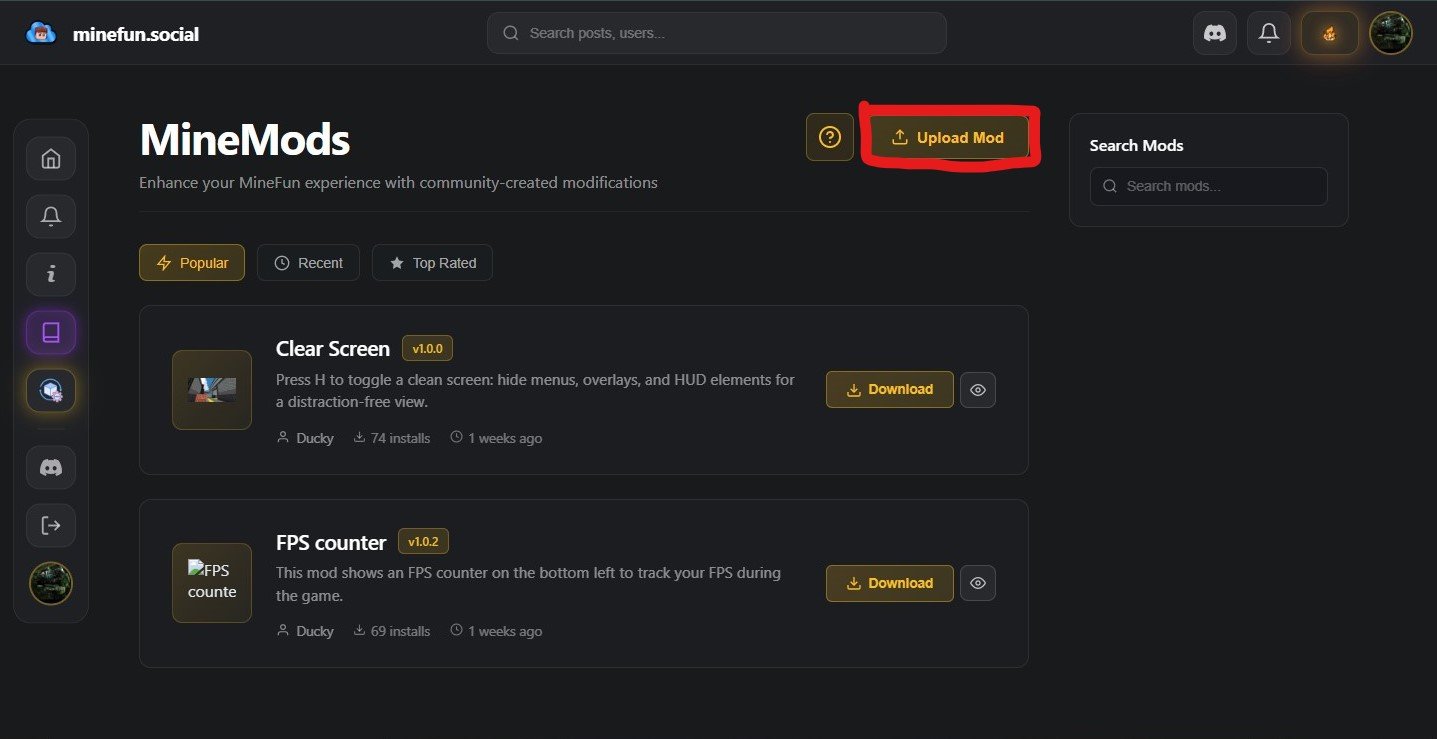
Task: Click the sidebar notifications bell icon
Action: [51, 216]
